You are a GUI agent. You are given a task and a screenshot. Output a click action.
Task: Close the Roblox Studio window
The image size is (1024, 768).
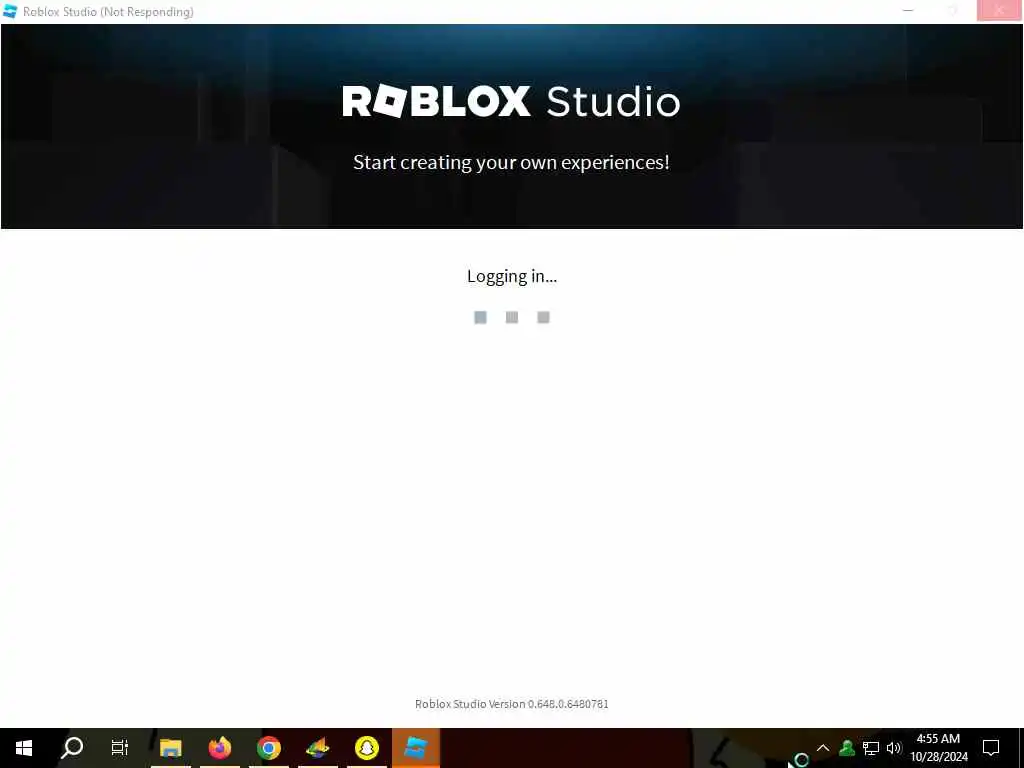tap(999, 10)
